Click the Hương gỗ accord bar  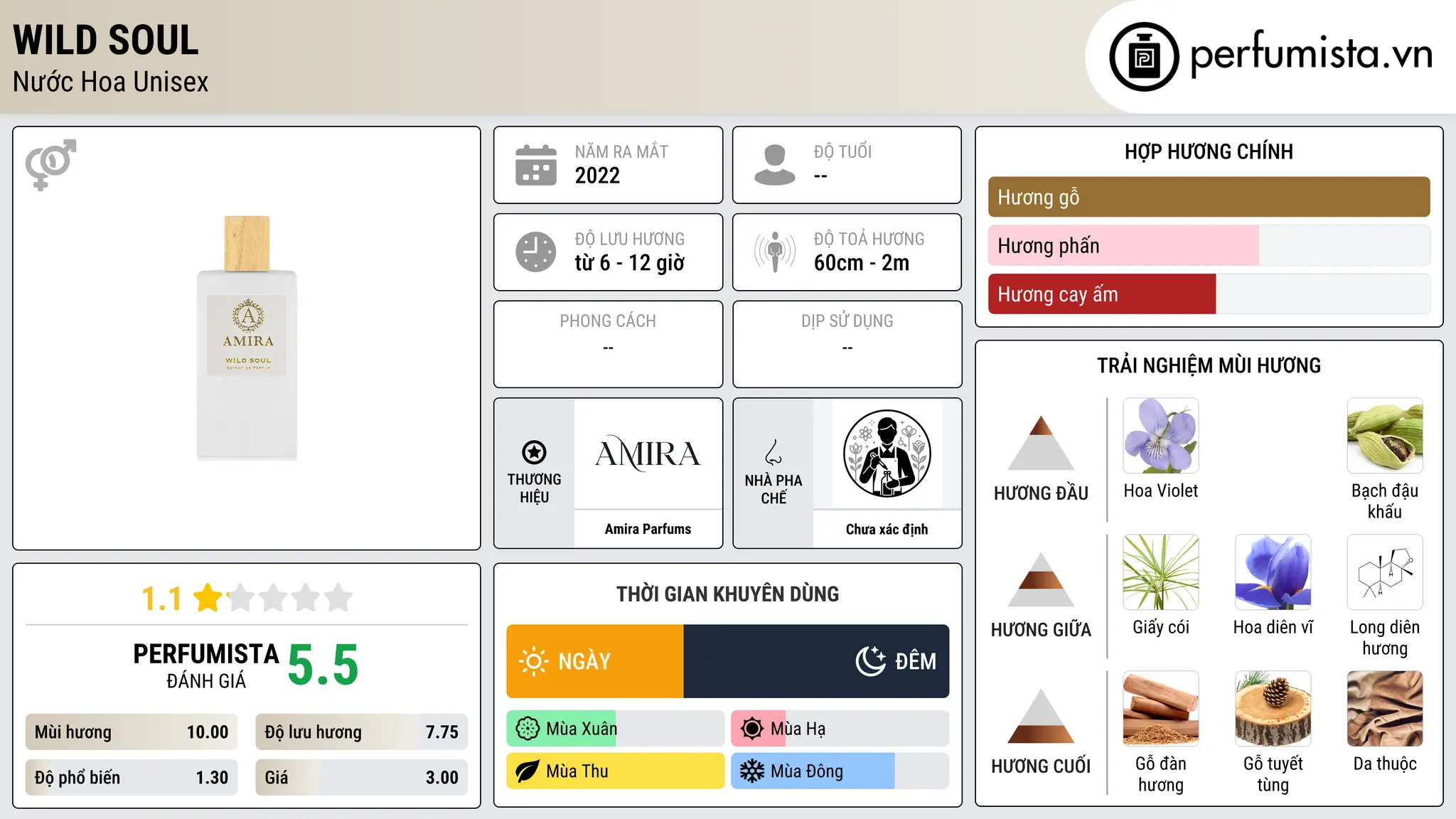coord(1209,197)
